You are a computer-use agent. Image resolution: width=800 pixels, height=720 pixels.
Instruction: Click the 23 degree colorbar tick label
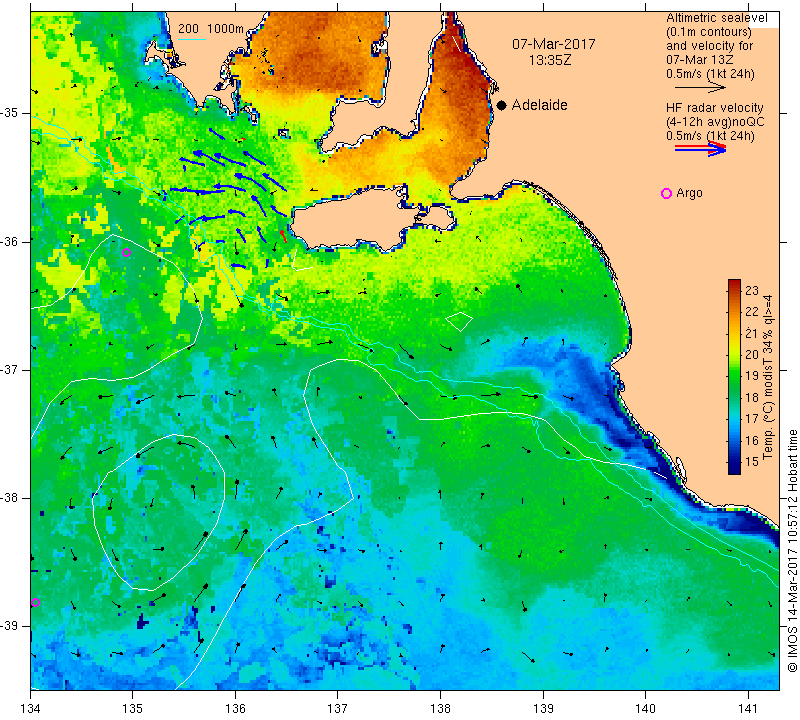752,291
